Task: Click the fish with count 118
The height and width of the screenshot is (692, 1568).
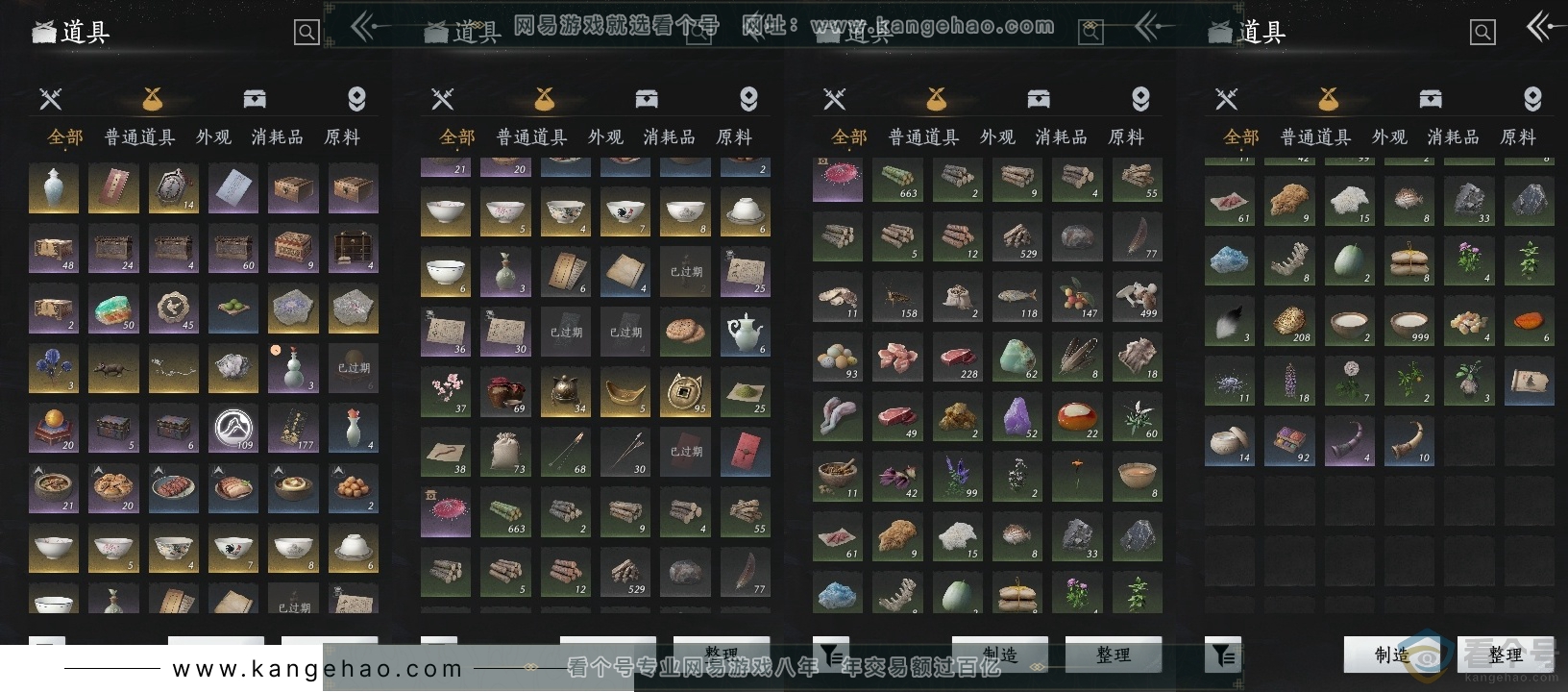Action: 1017,296
